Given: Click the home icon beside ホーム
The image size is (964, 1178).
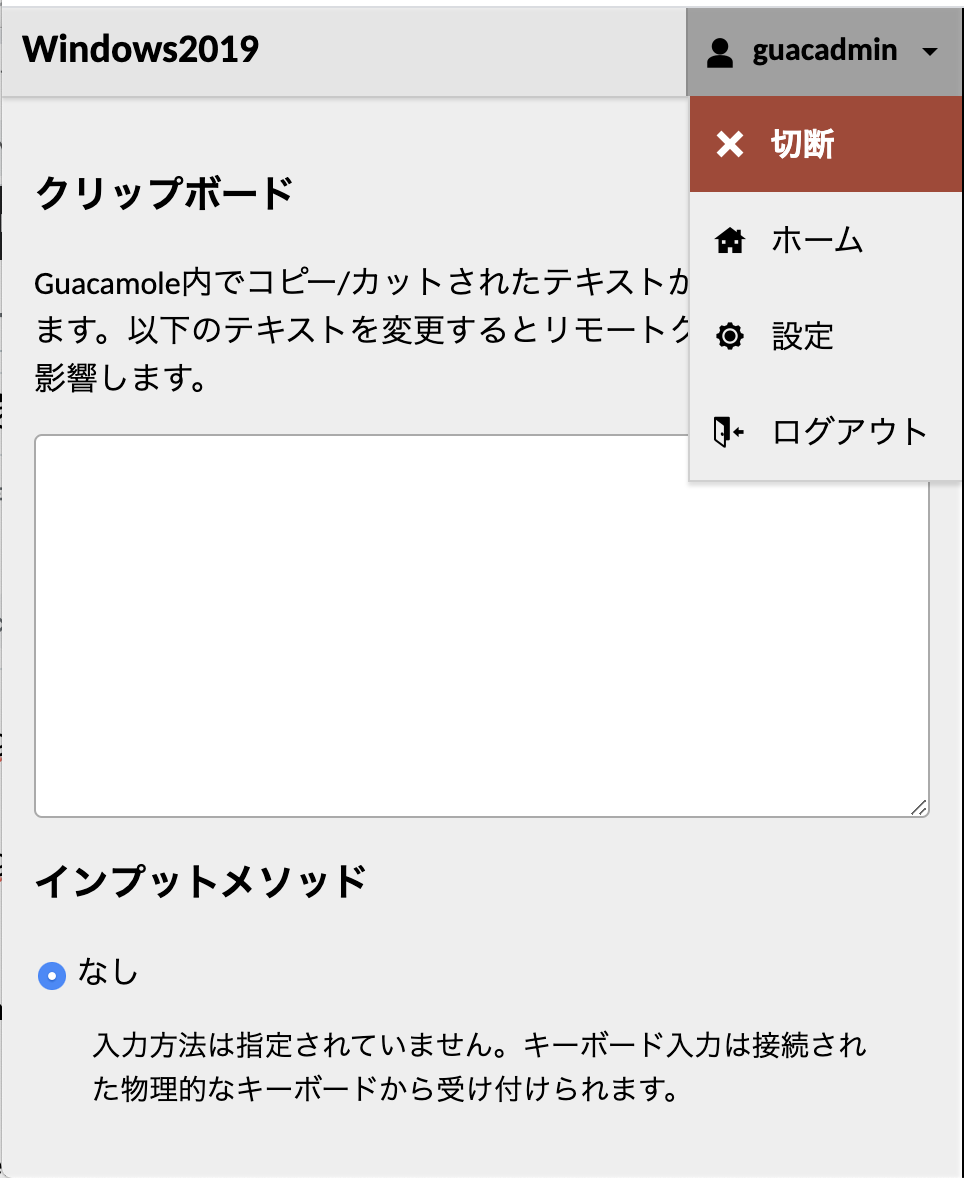Looking at the screenshot, I should [730, 240].
